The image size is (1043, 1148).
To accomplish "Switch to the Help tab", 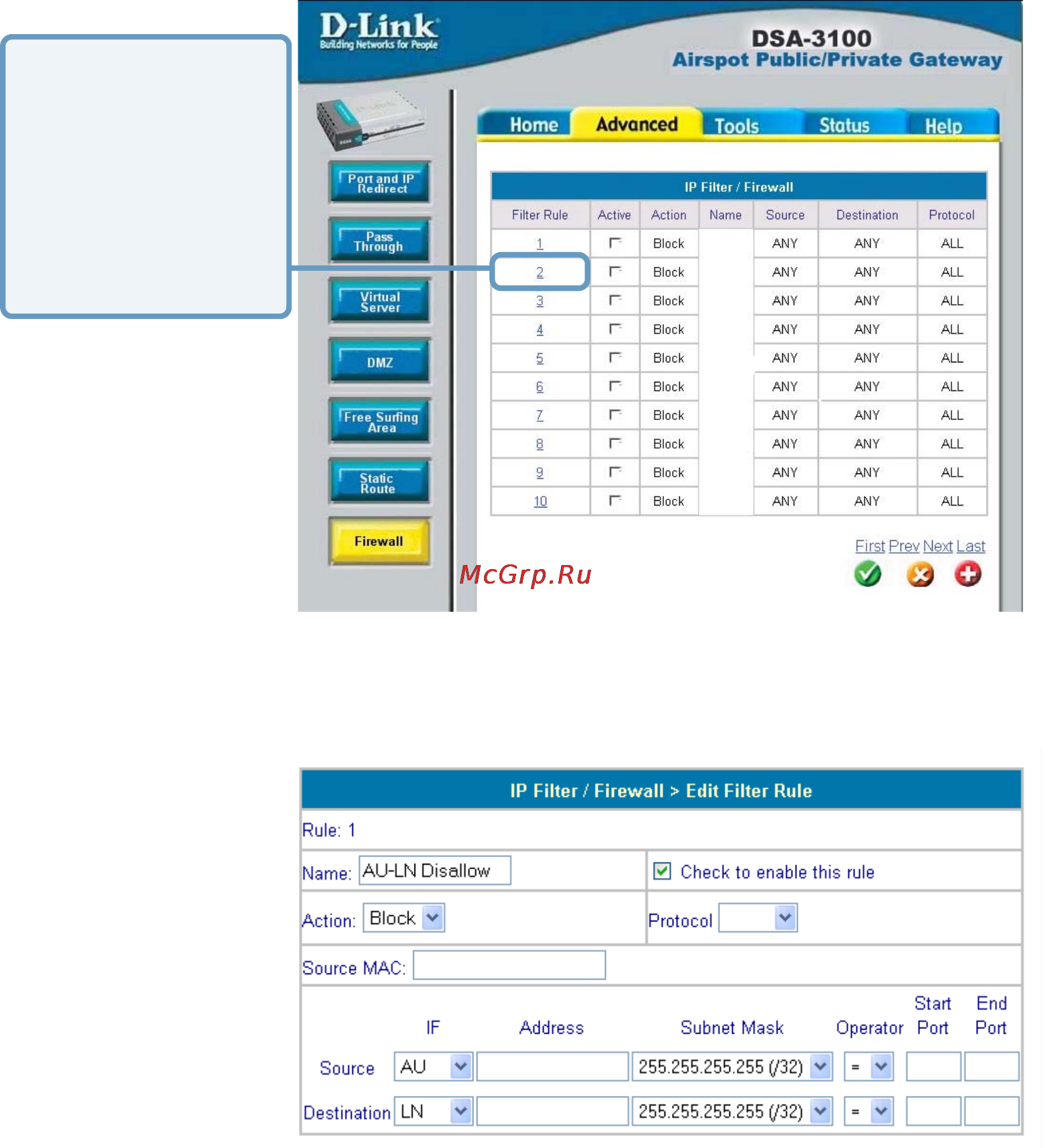I will [943, 126].
